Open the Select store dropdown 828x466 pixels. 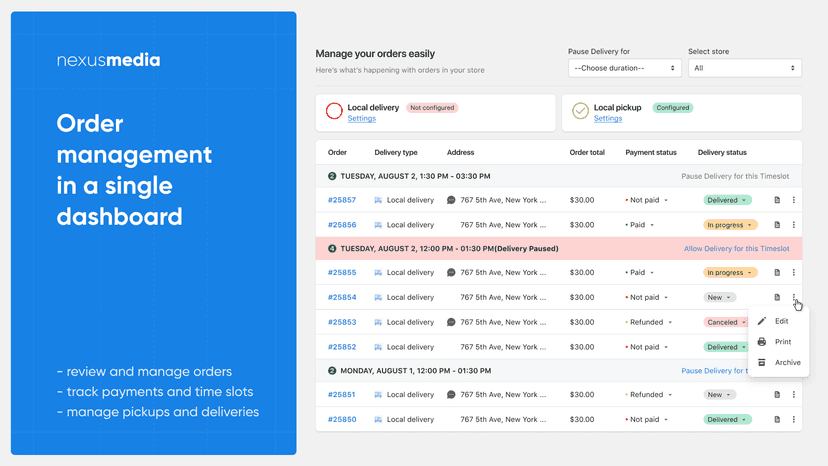(x=745, y=68)
